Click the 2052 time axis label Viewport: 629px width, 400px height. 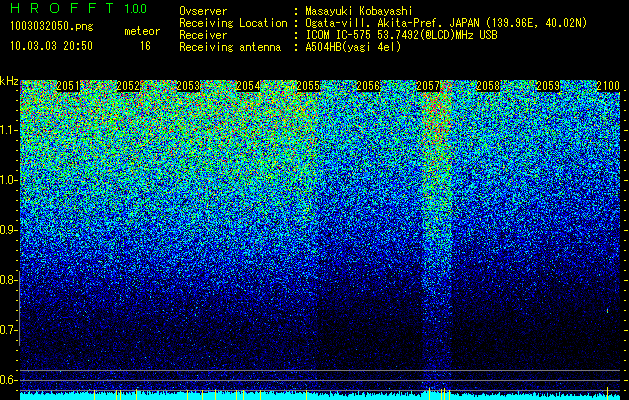point(128,86)
